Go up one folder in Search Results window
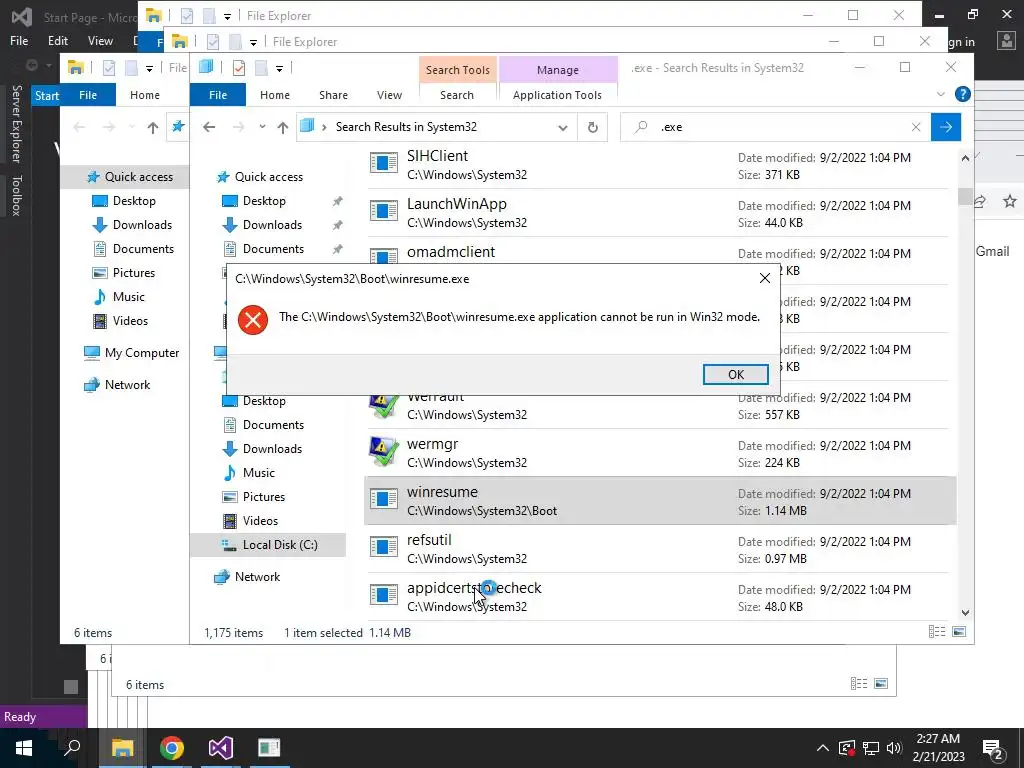This screenshot has width=1024, height=768. [282, 127]
